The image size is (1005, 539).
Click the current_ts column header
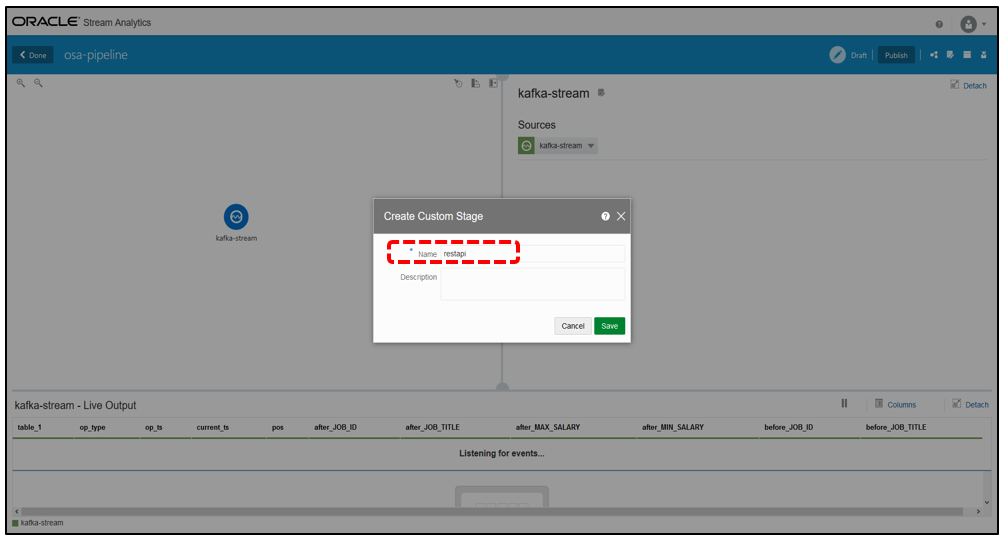(213, 427)
